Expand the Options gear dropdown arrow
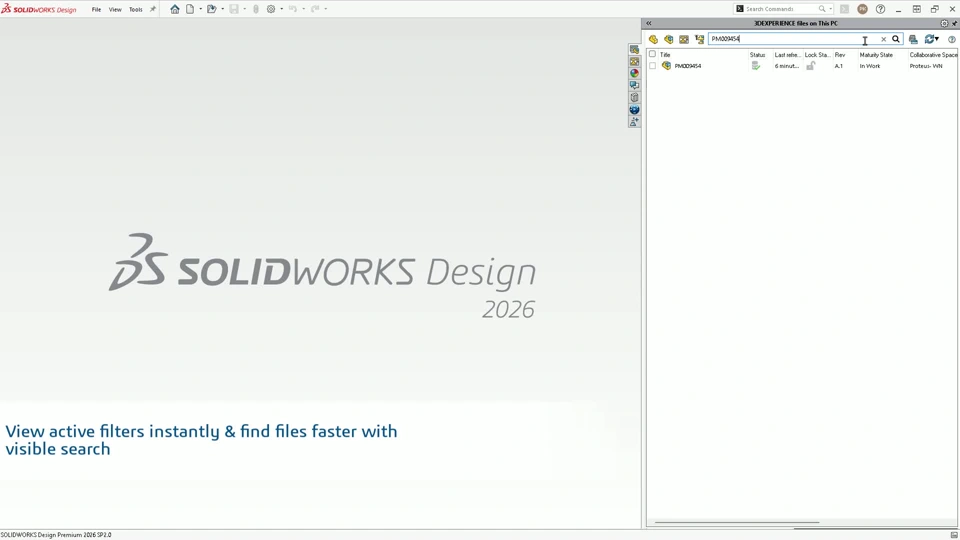The height and width of the screenshot is (540, 960). click(282, 9)
